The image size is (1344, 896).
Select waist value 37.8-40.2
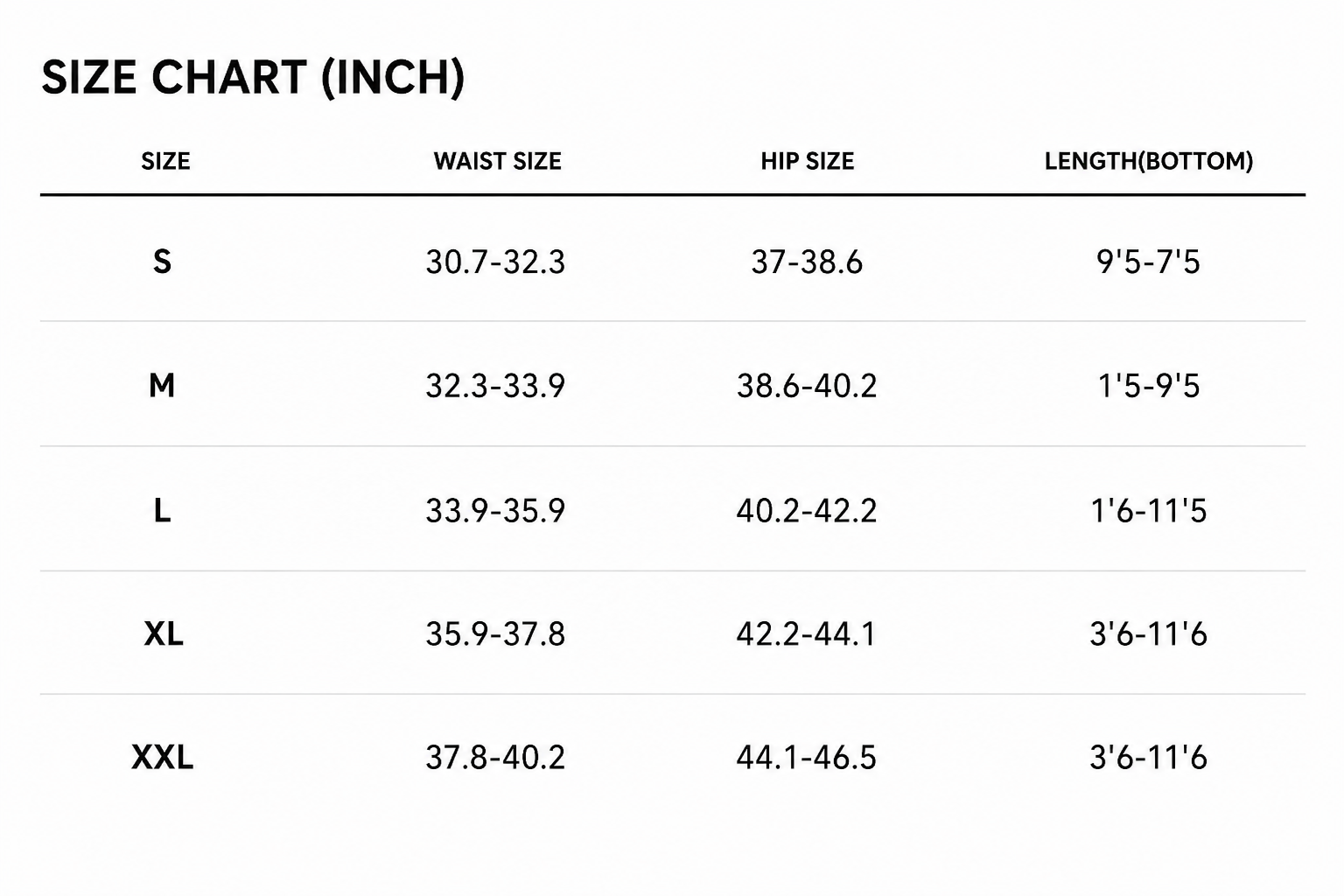coord(495,757)
